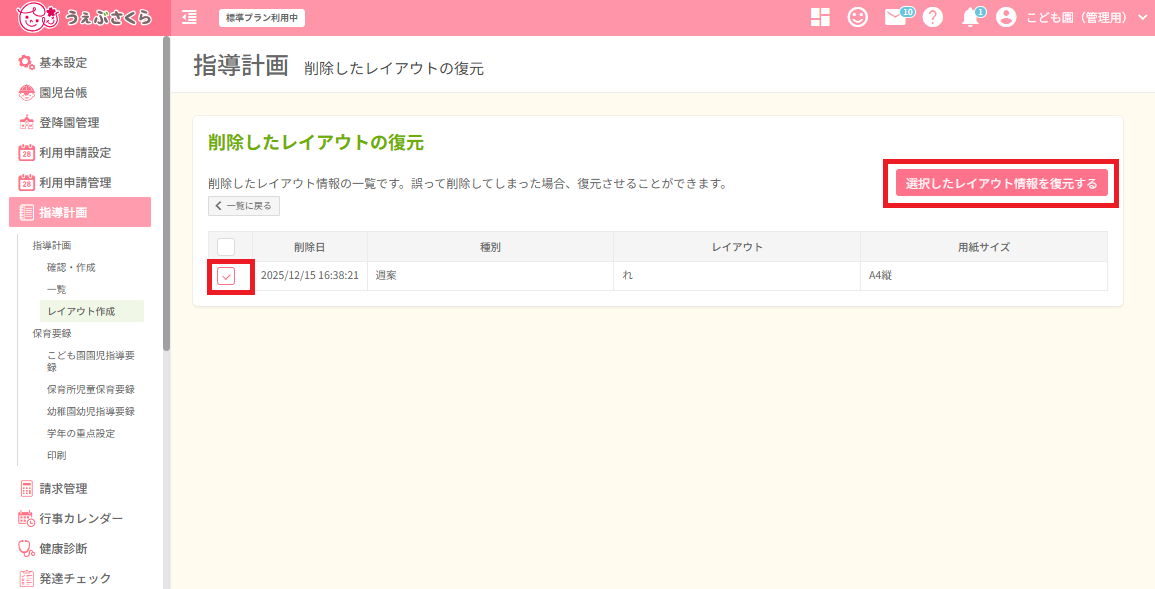Click the 請求管理 calculator icon
This screenshot has height=589, width=1155.
pyautogui.click(x=27, y=488)
